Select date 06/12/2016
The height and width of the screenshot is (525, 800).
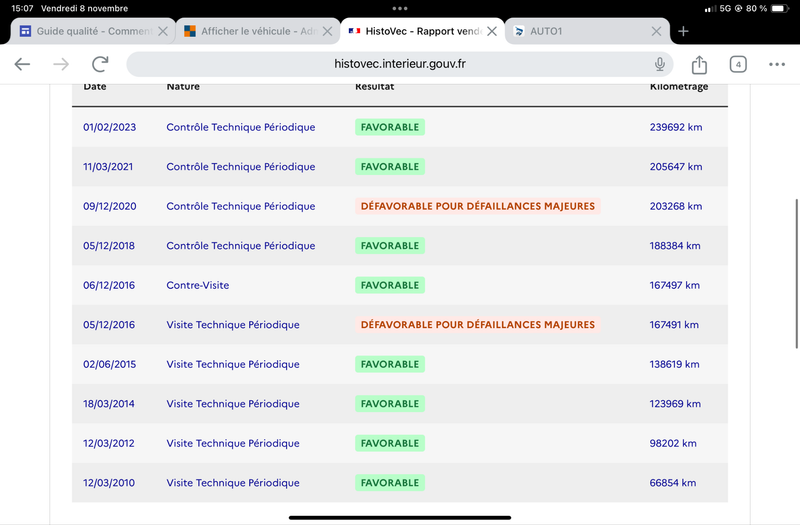coord(109,285)
